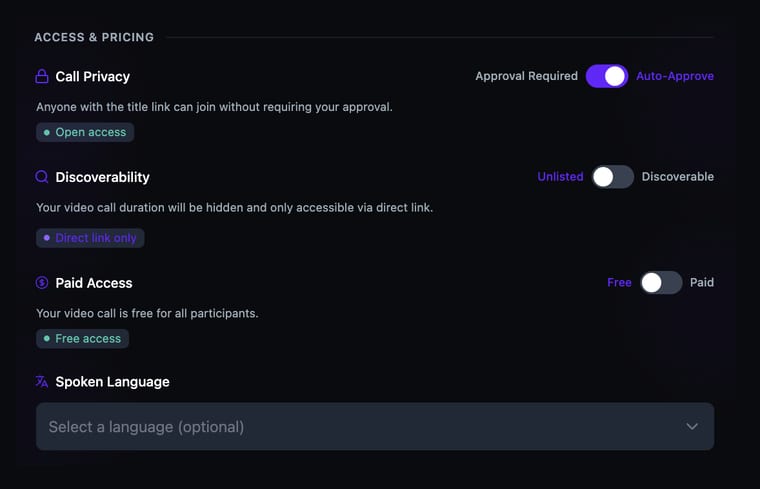
Task: Click the Paid Access heading
Action: (x=94, y=283)
